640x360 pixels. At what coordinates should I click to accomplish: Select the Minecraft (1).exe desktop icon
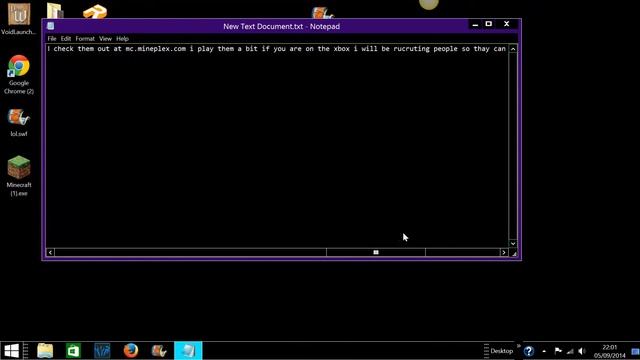19,176
